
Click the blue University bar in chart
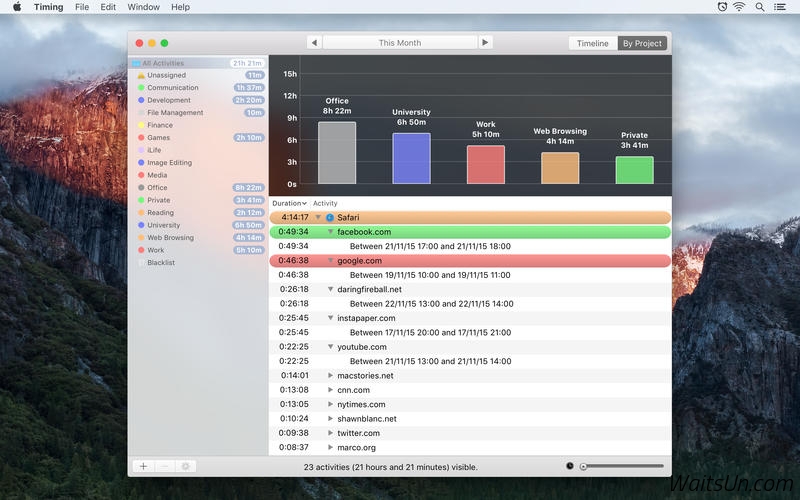(411, 158)
